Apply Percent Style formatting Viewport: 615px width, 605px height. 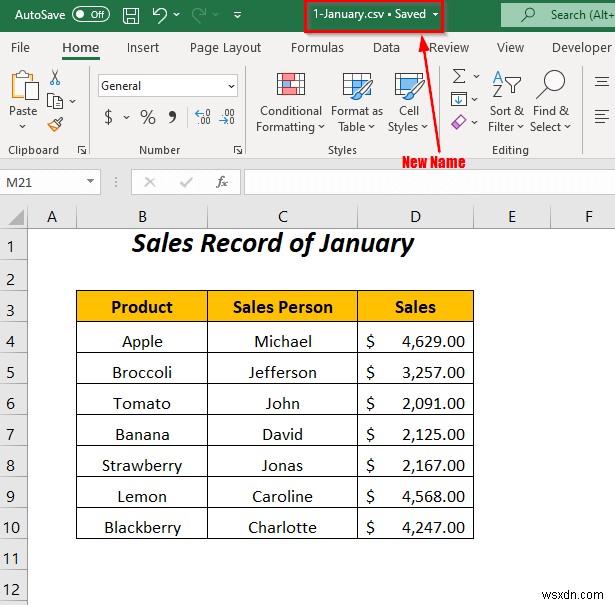click(x=148, y=118)
